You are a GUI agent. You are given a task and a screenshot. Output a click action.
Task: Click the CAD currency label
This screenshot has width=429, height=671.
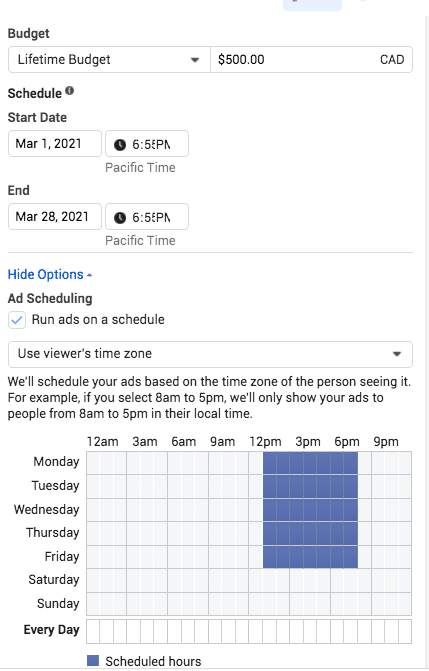tap(392, 59)
